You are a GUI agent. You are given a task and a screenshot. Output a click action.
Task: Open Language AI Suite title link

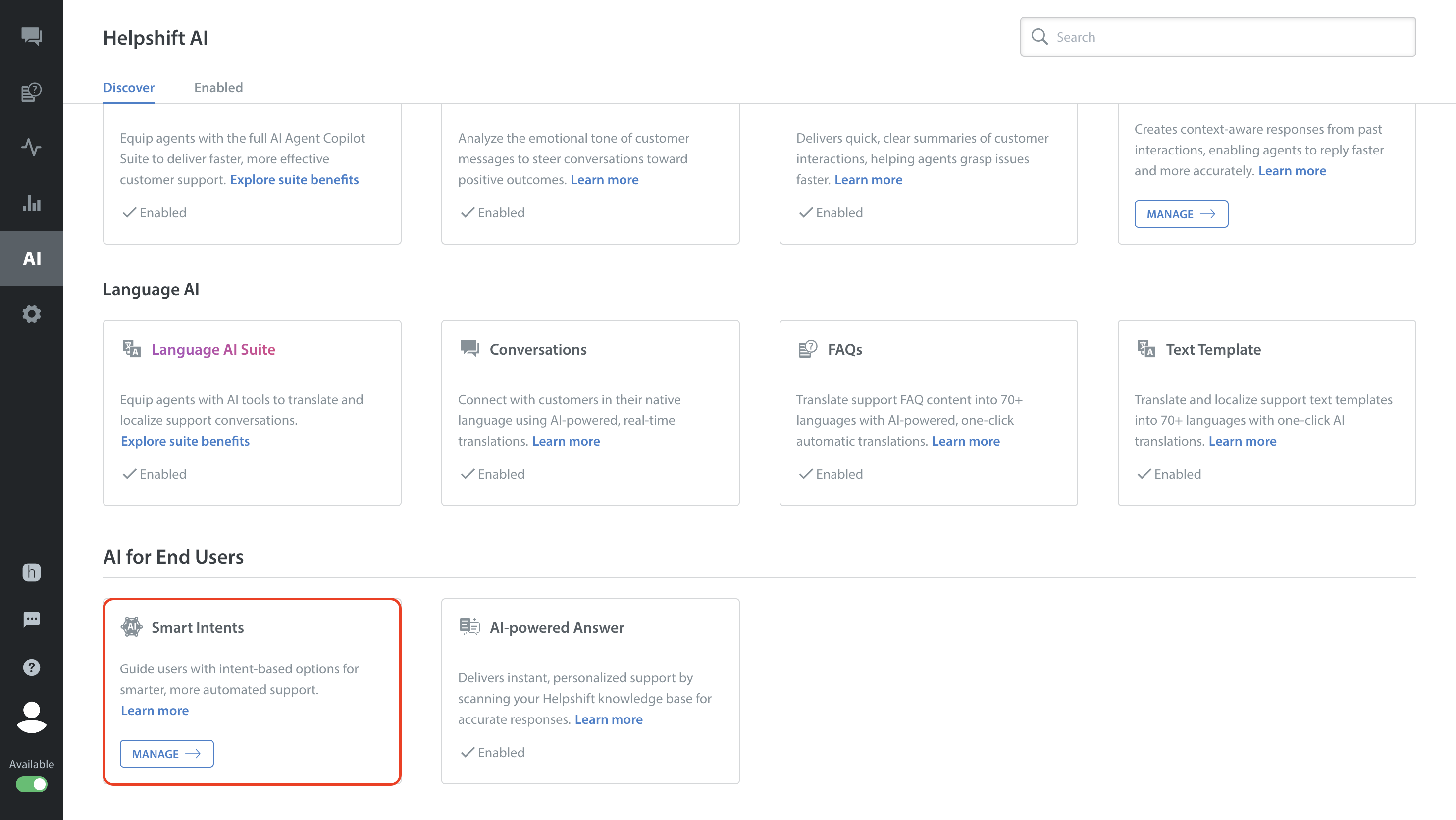click(x=213, y=349)
